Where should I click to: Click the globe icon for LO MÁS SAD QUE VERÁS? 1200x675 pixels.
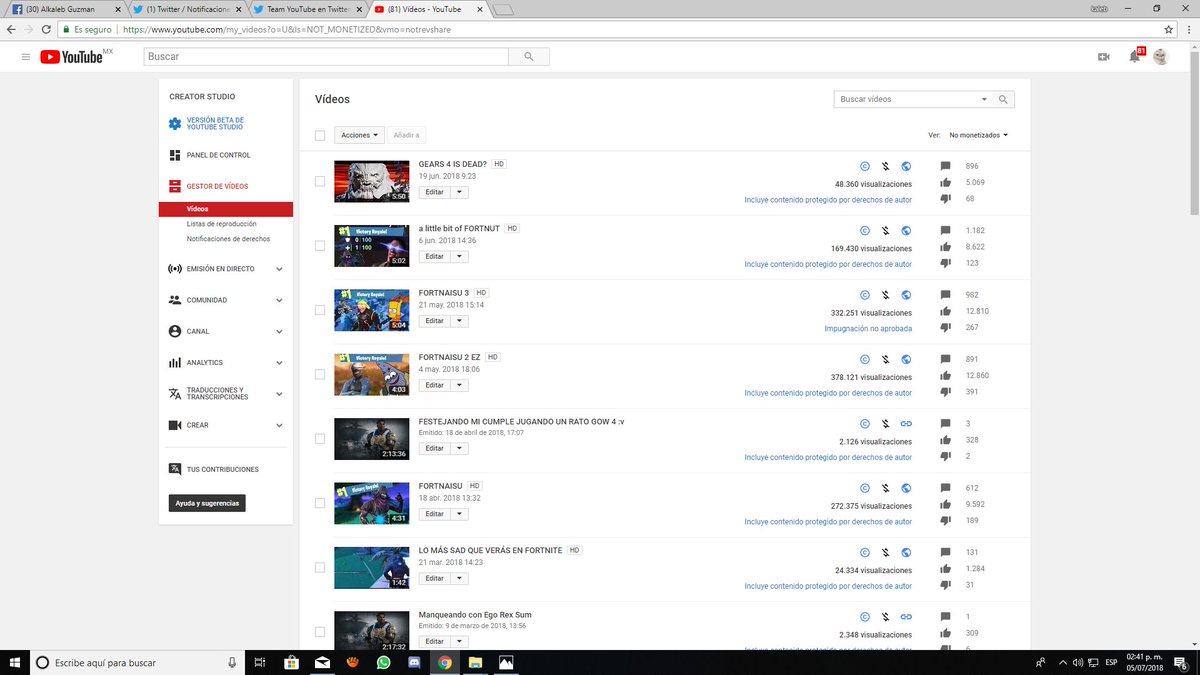(906, 552)
